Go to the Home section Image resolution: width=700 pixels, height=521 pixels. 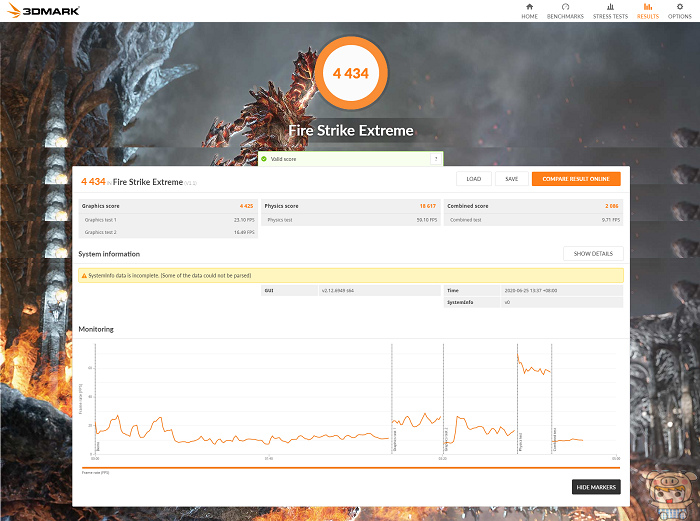click(529, 10)
